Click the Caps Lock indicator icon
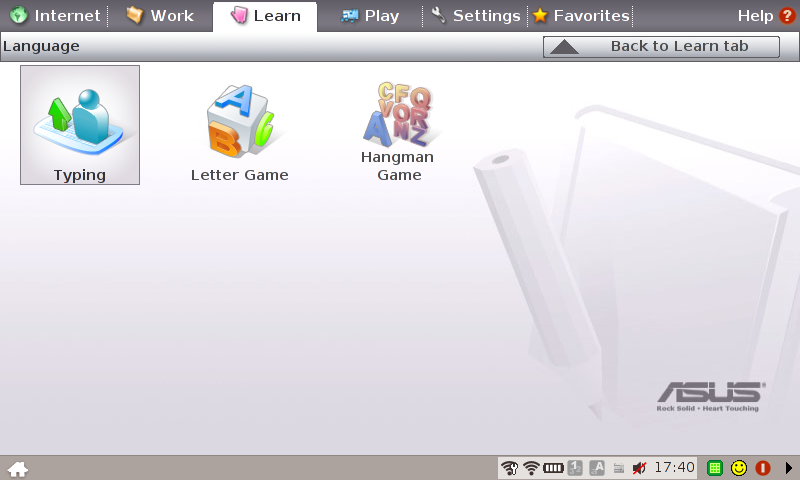The width and height of the screenshot is (800, 480). [x=597, y=468]
